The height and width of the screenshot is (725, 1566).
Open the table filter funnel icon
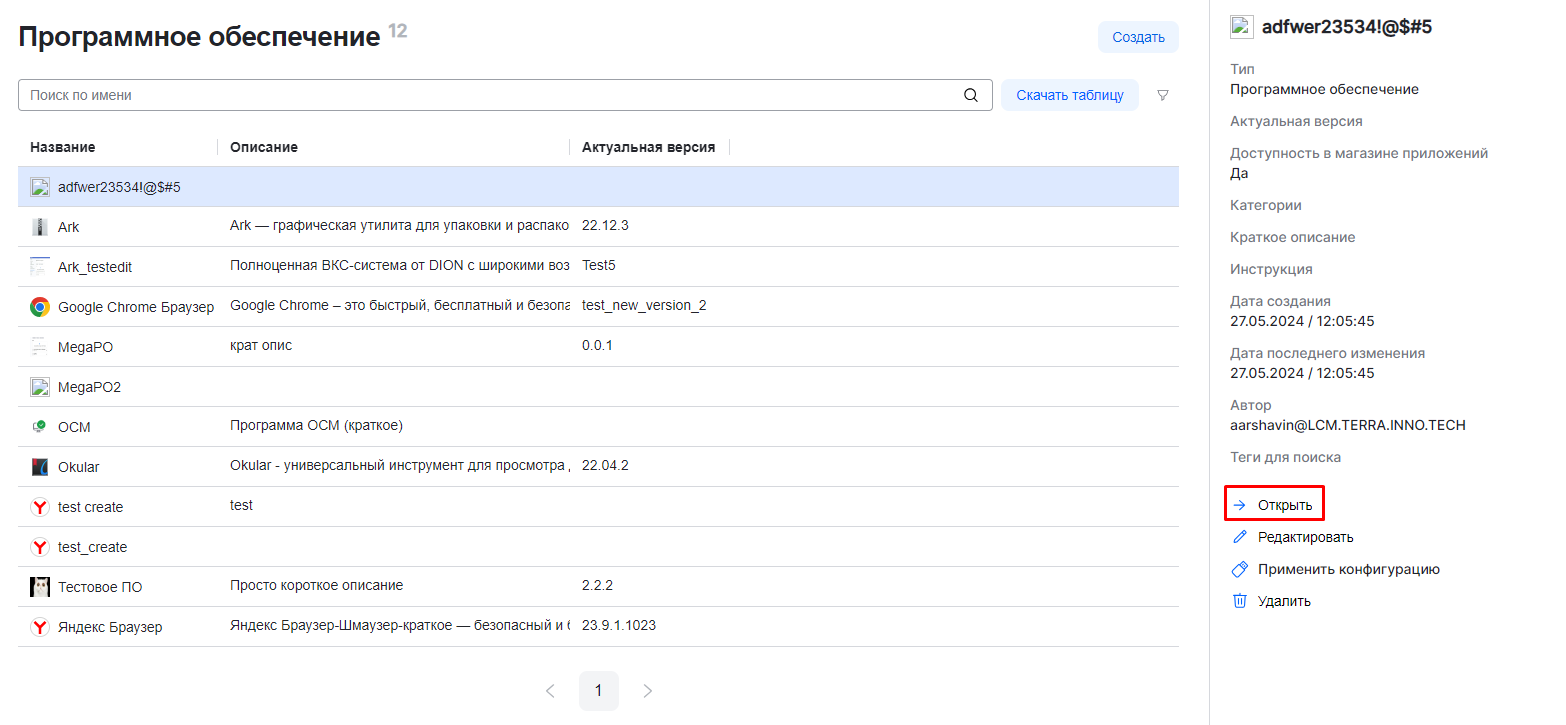pos(1162,95)
